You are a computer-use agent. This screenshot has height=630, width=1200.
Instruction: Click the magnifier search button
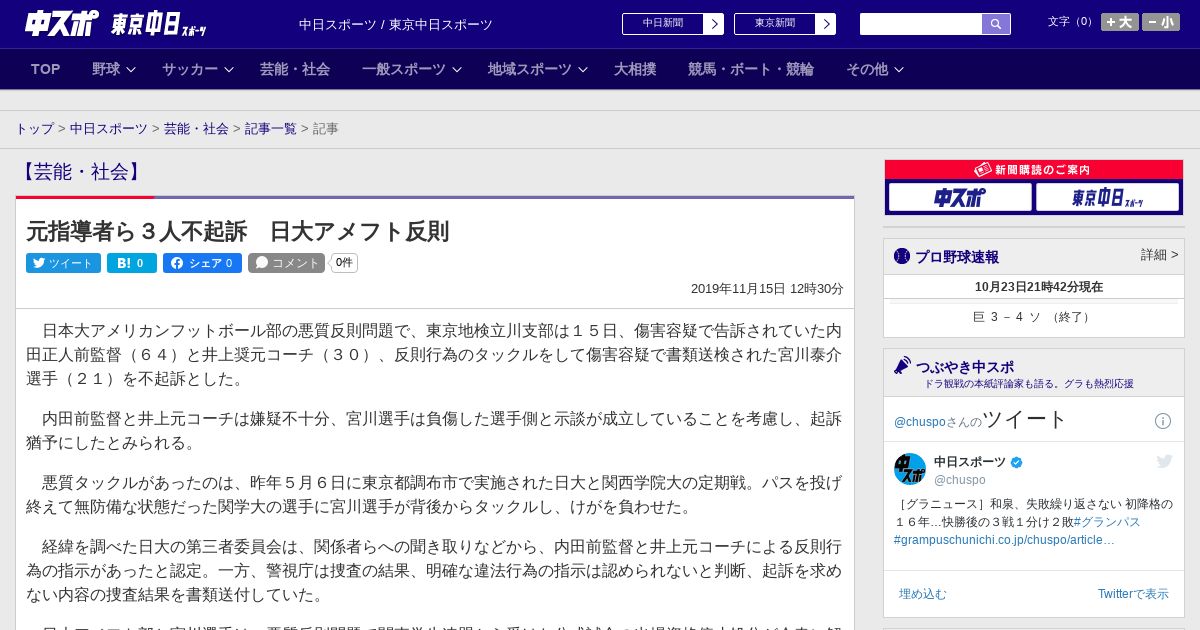[x=996, y=24]
